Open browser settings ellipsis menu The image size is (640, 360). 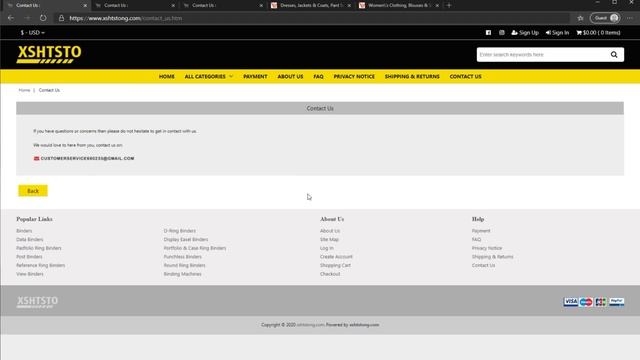[x=630, y=18]
